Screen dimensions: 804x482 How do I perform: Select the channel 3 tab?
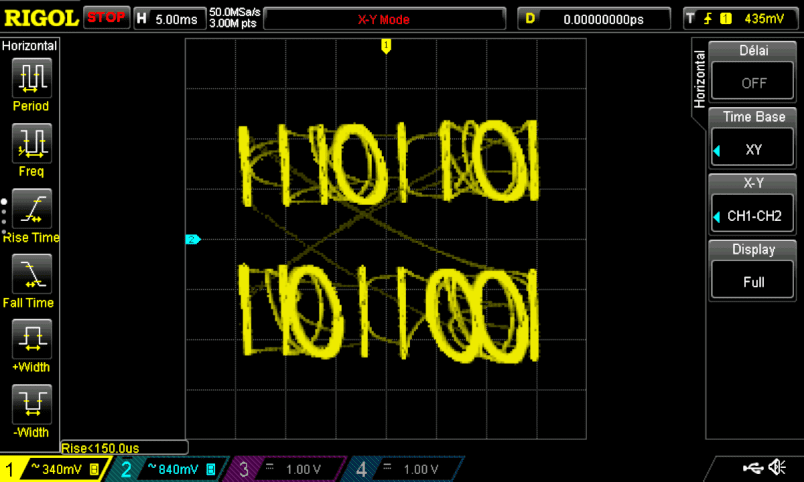point(286,469)
